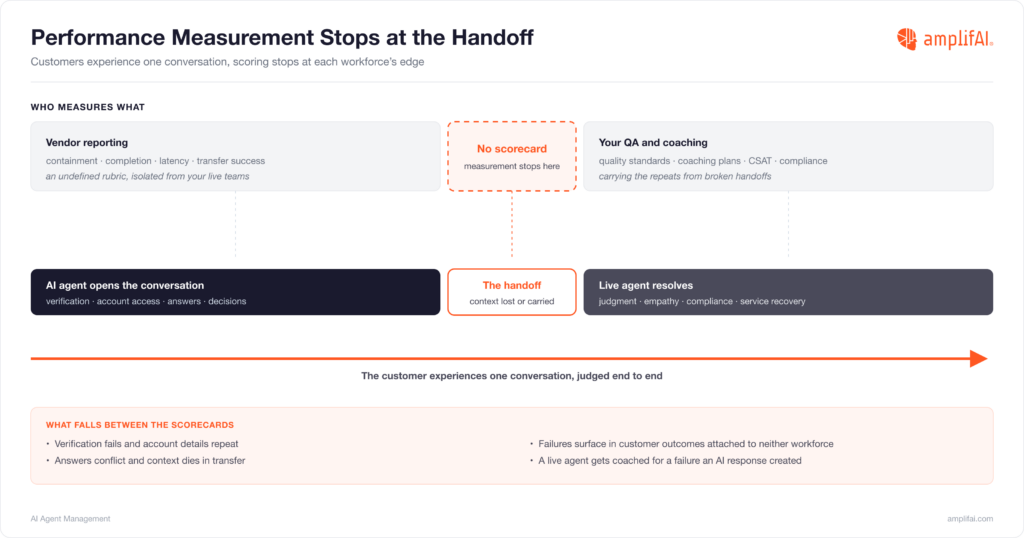Click the orange dotted connector below No scorecard
The height and width of the screenshot is (538, 1024).
(512, 224)
